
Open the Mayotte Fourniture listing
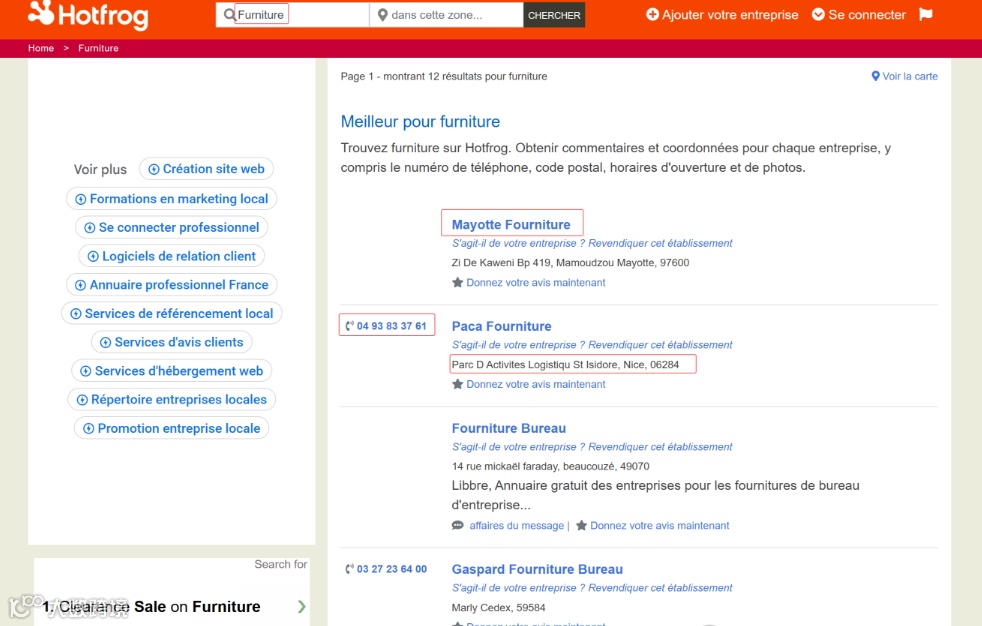coord(511,224)
